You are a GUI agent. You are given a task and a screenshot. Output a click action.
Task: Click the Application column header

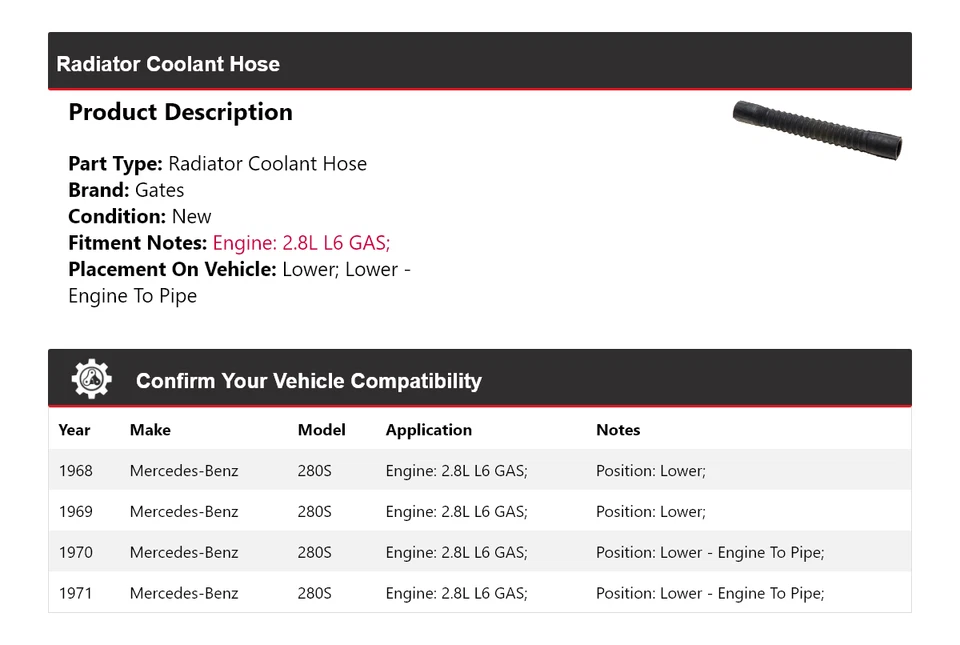click(428, 430)
